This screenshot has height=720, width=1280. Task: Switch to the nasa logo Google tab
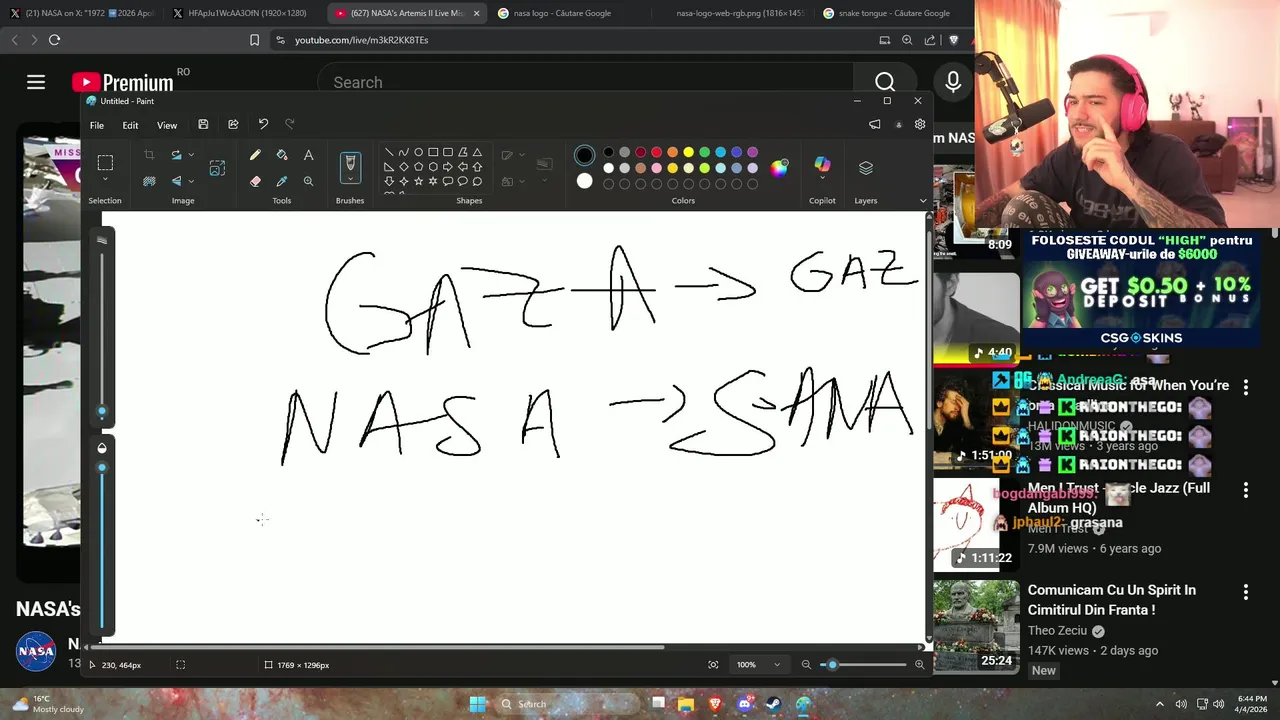point(560,13)
